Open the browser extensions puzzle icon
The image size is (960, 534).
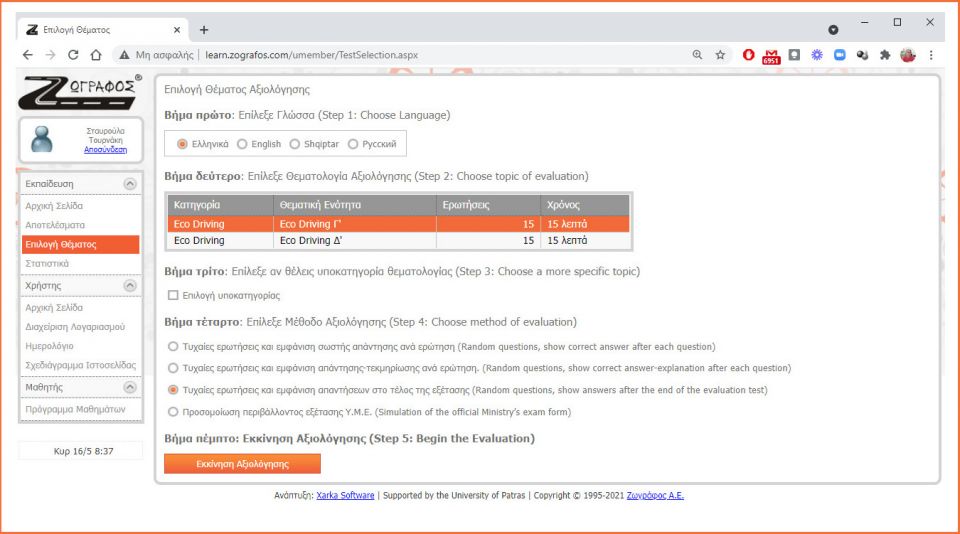pyautogui.click(x=884, y=56)
